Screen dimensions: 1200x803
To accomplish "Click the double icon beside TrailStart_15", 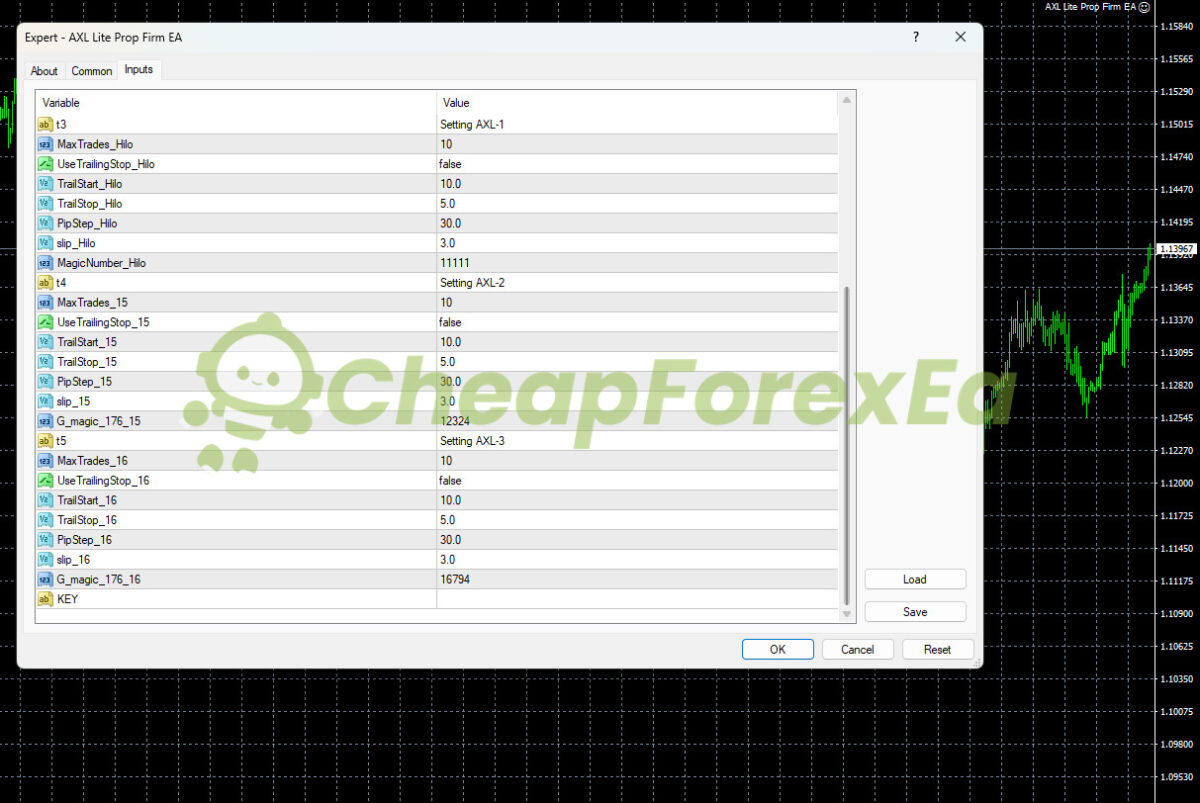I will 45,342.
